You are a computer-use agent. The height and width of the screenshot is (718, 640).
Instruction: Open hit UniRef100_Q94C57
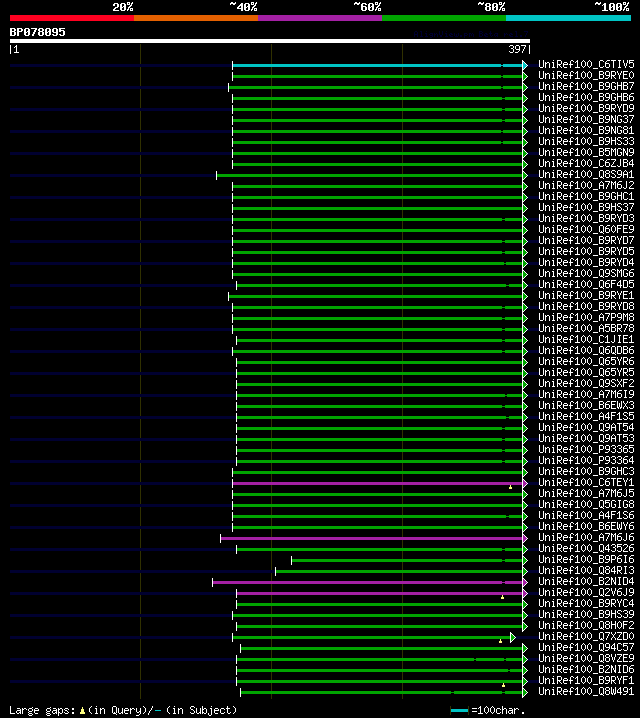(x=586, y=647)
